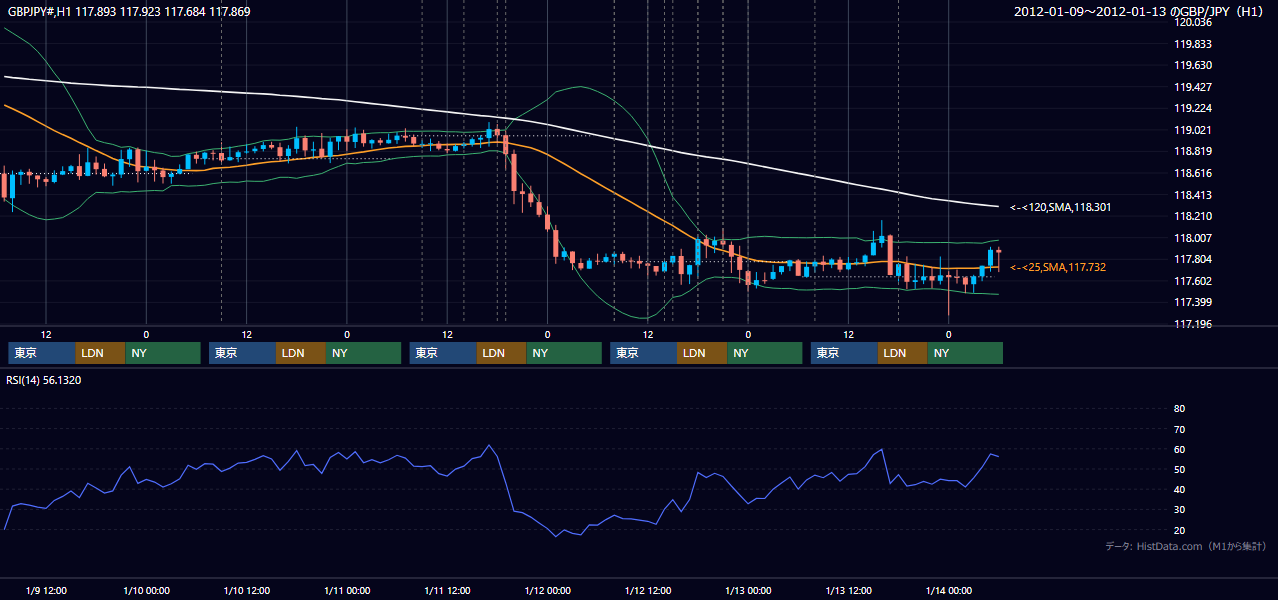
Task: Click RSI scale value 70
Action: (x=1179, y=429)
